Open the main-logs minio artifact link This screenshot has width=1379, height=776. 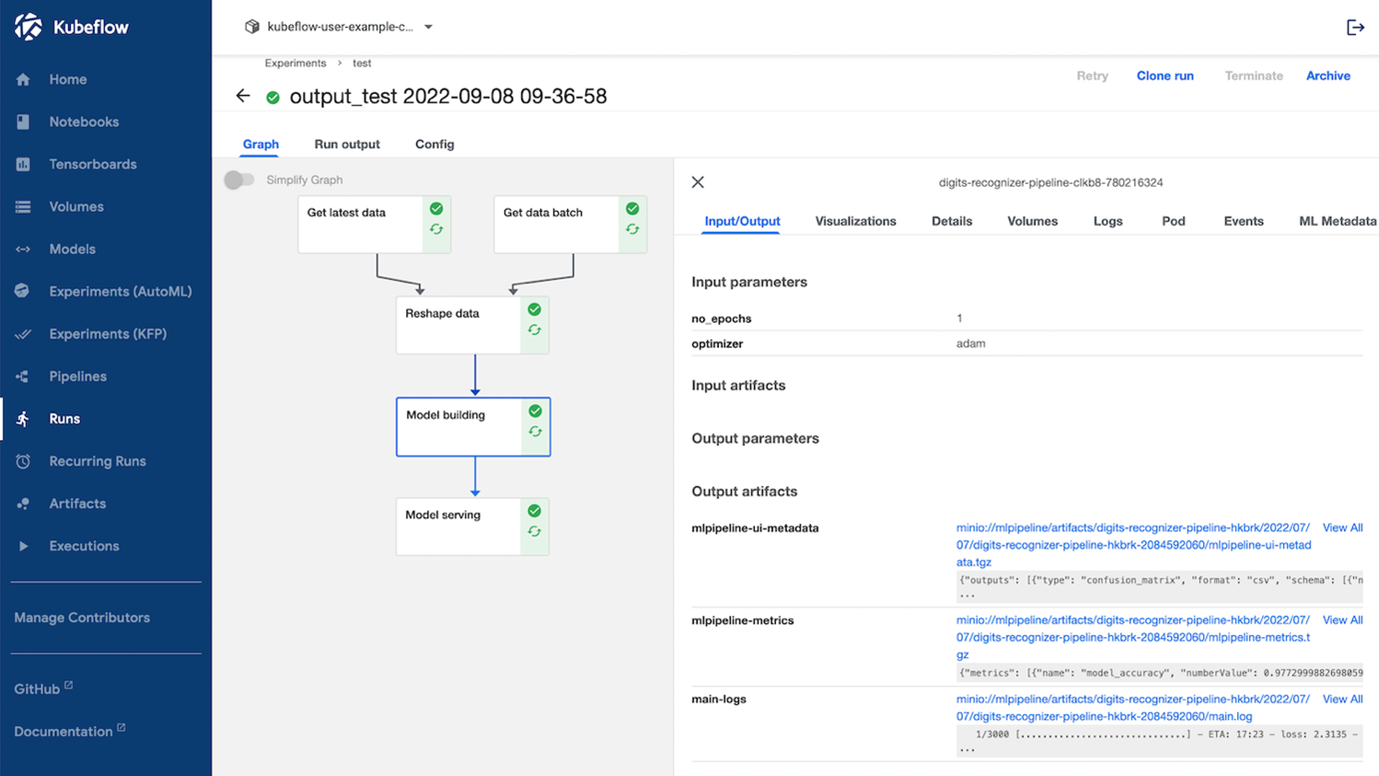(1132, 708)
